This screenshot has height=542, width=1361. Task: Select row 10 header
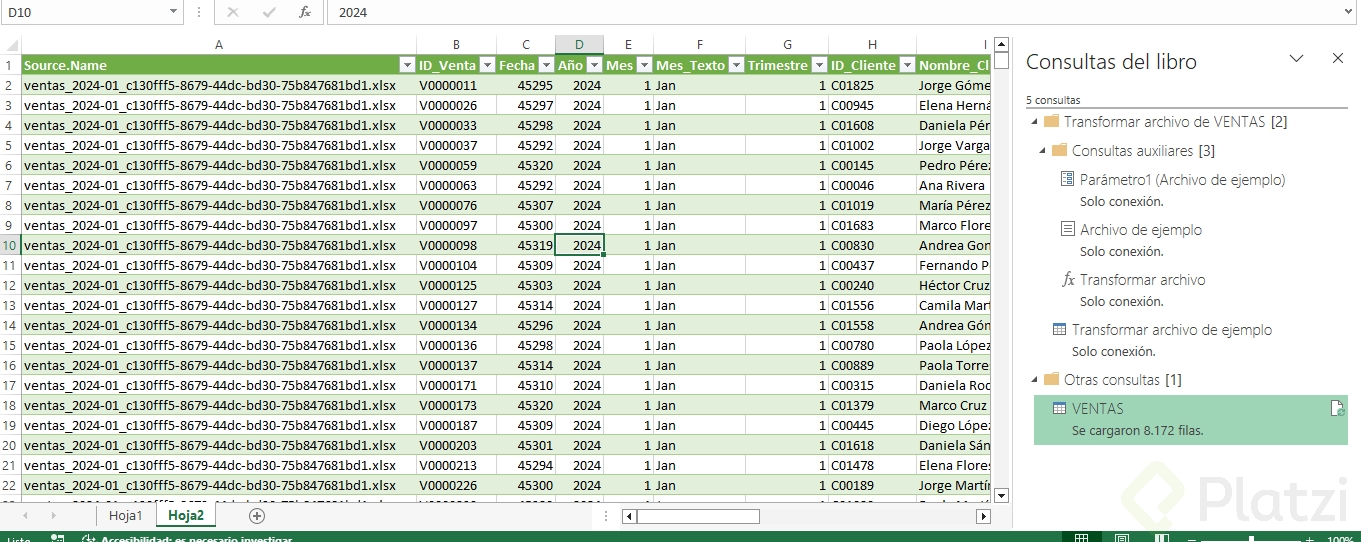10,245
